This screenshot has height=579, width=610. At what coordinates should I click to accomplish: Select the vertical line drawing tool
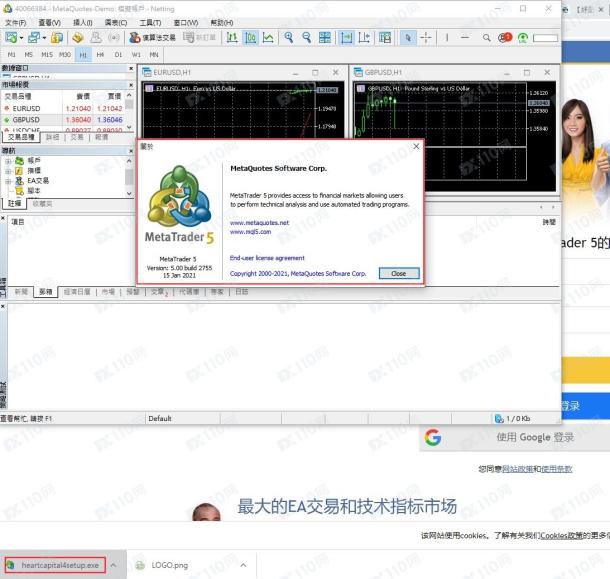click(447, 38)
